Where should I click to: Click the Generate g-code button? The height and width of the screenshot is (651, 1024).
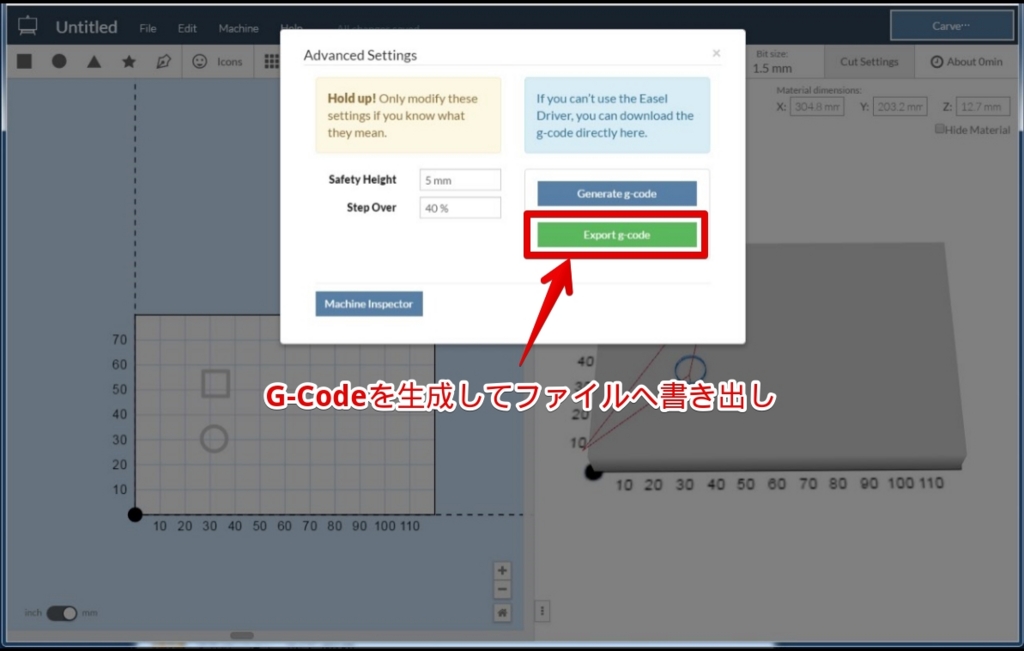[x=617, y=193]
